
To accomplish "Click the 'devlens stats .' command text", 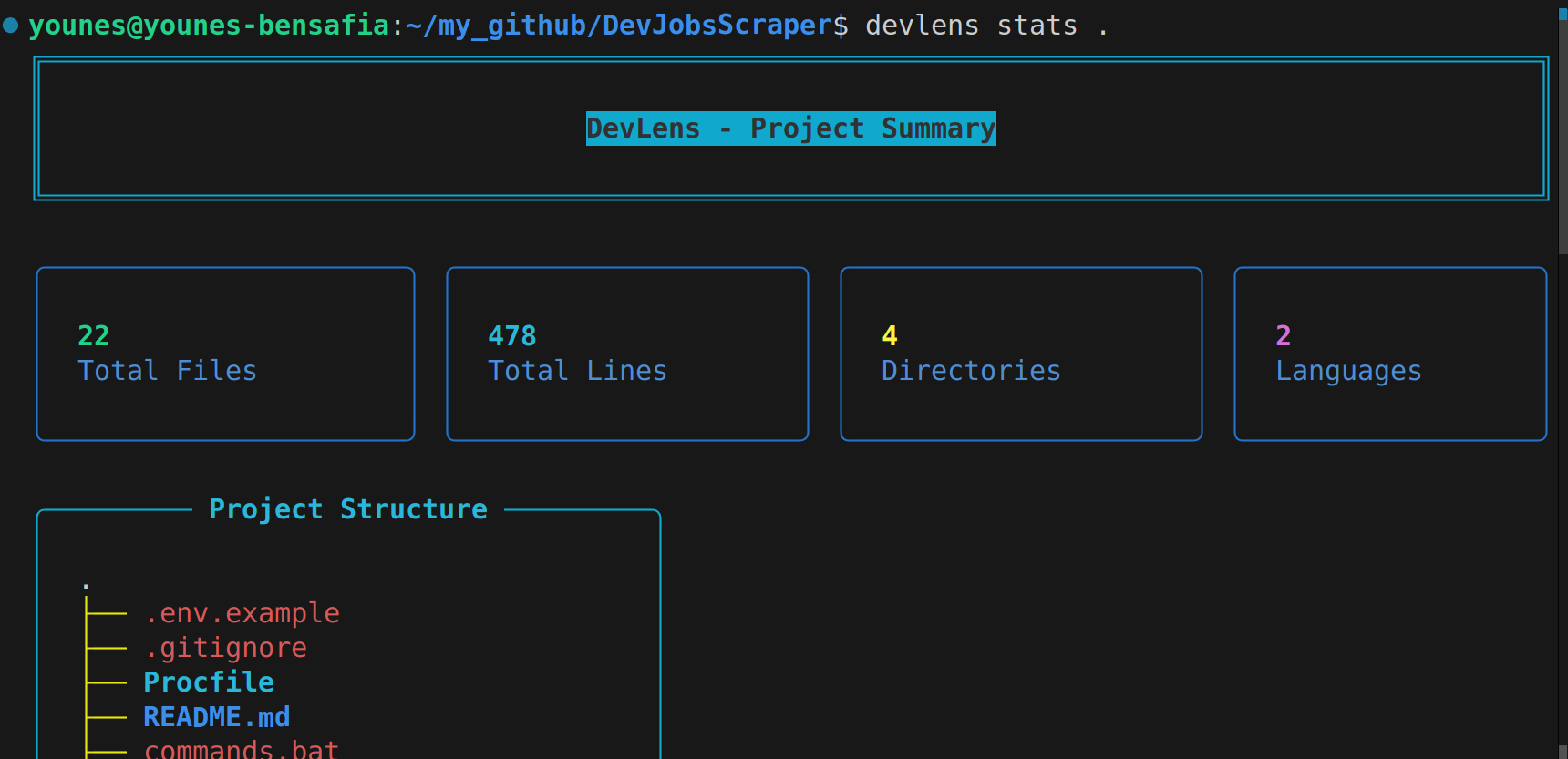I will click(x=985, y=26).
